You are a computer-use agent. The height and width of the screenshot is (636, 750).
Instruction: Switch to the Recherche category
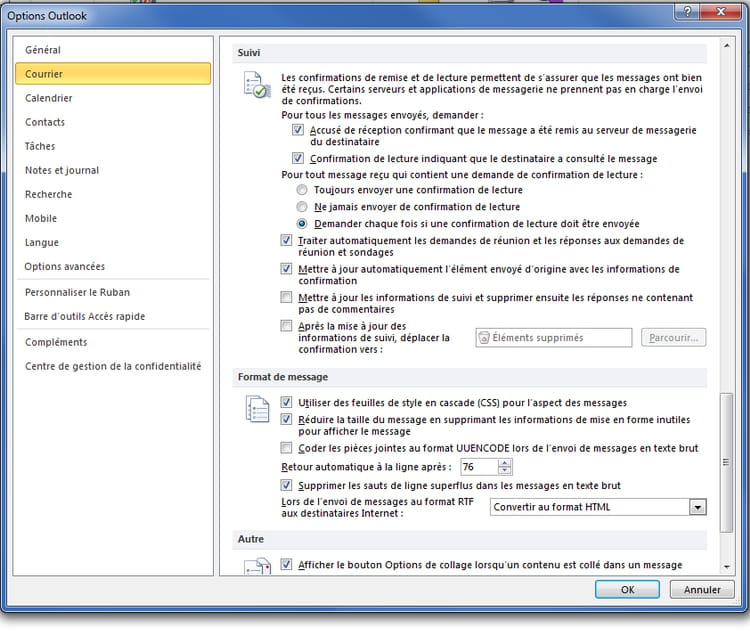tap(113, 194)
